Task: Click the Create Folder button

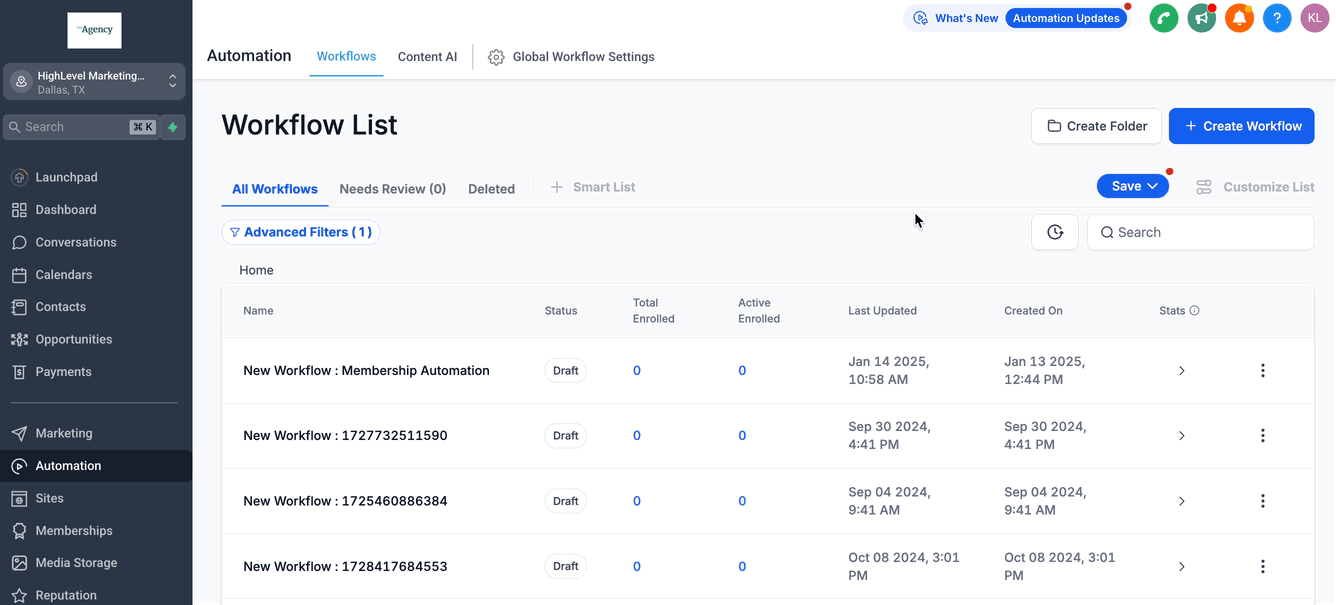Action: point(1096,126)
